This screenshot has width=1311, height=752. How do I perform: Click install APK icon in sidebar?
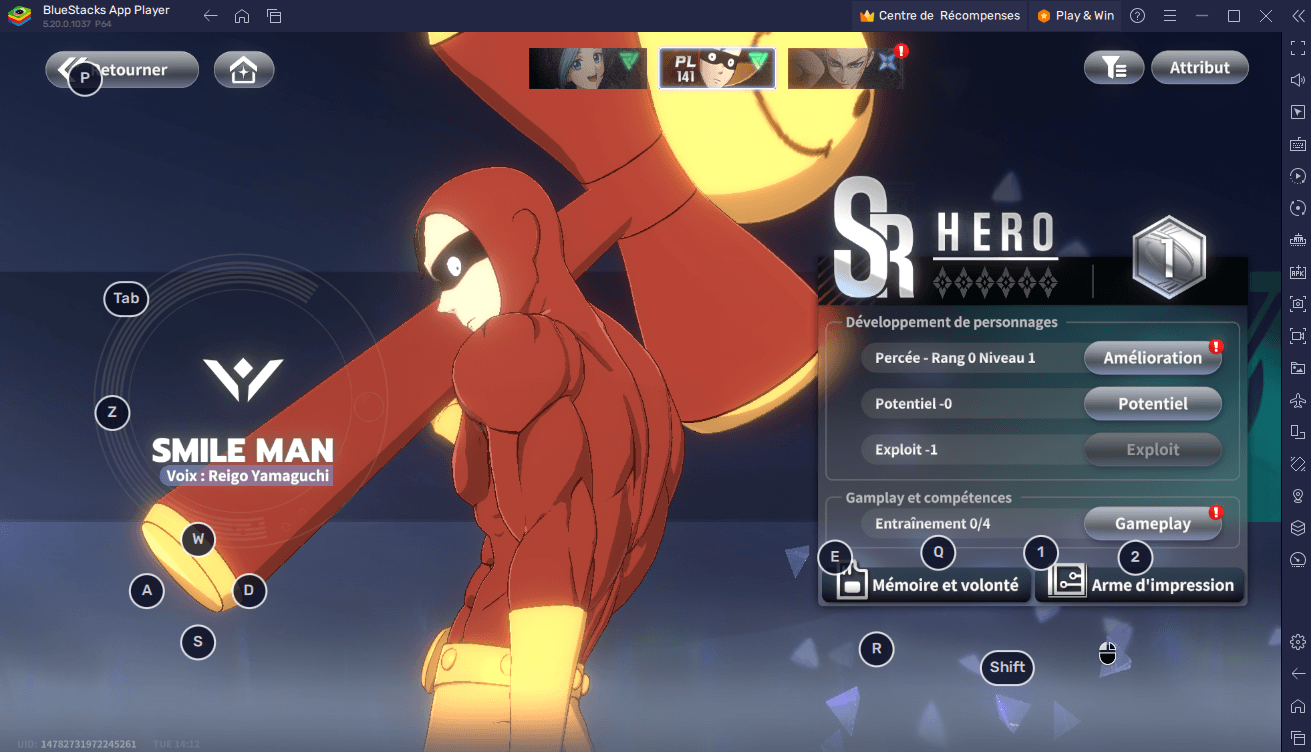point(1298,272)
